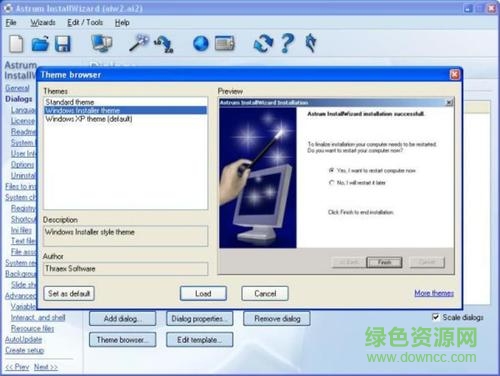Screen dimensions: 500x376
Task: Click the Finish button in preview
Action: (x=384, y=262)
